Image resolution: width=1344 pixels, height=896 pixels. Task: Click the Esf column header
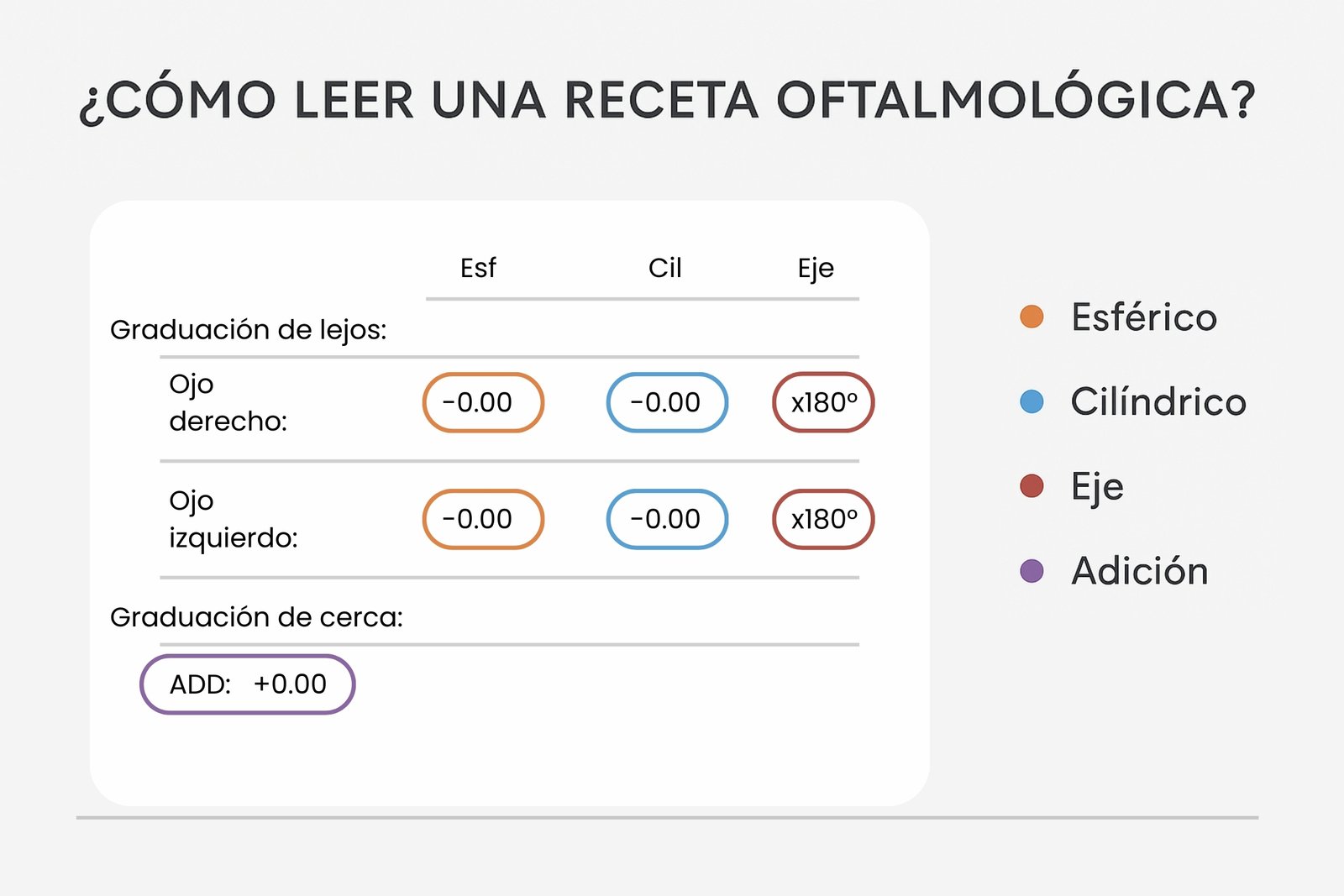tap(478, 268)
